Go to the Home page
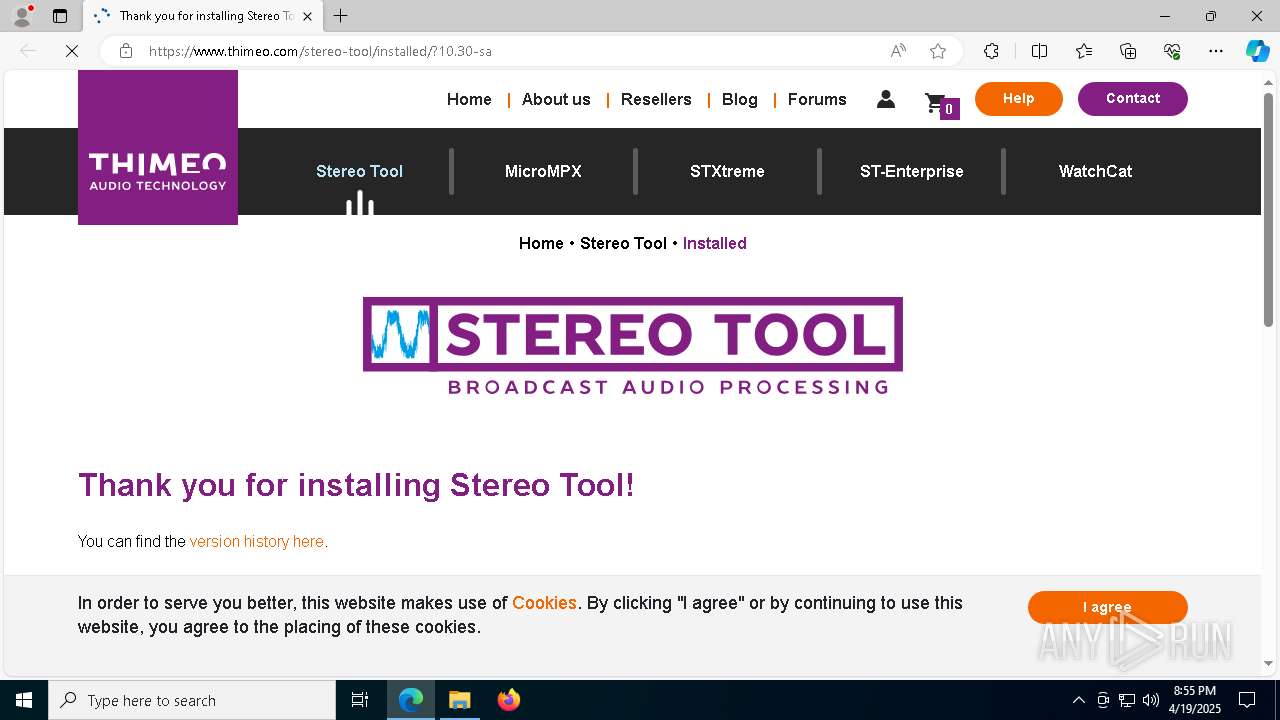The image size is (1280, 720). (x=469, y=99)
